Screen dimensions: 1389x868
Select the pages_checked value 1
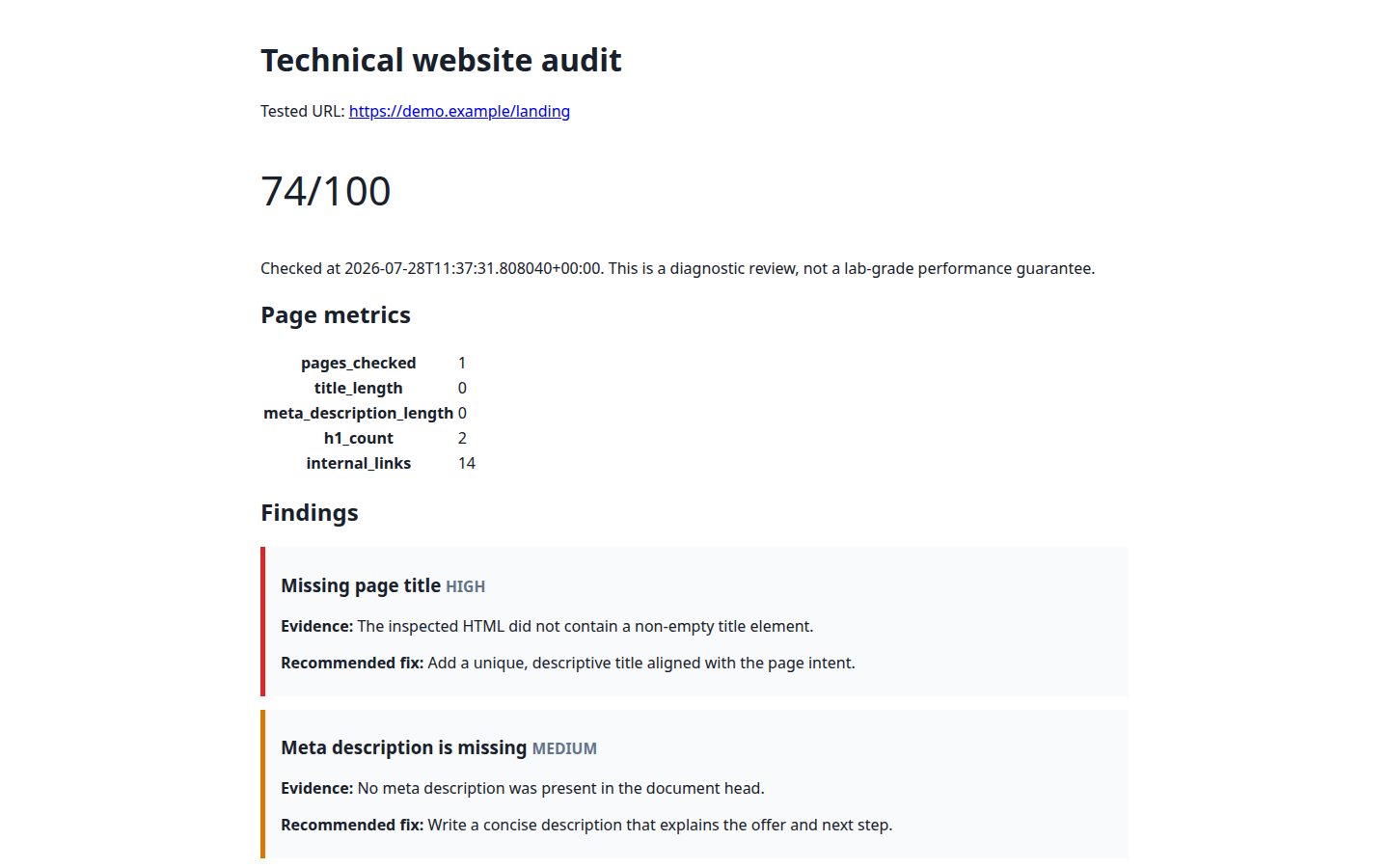click(x=462, y=363)
